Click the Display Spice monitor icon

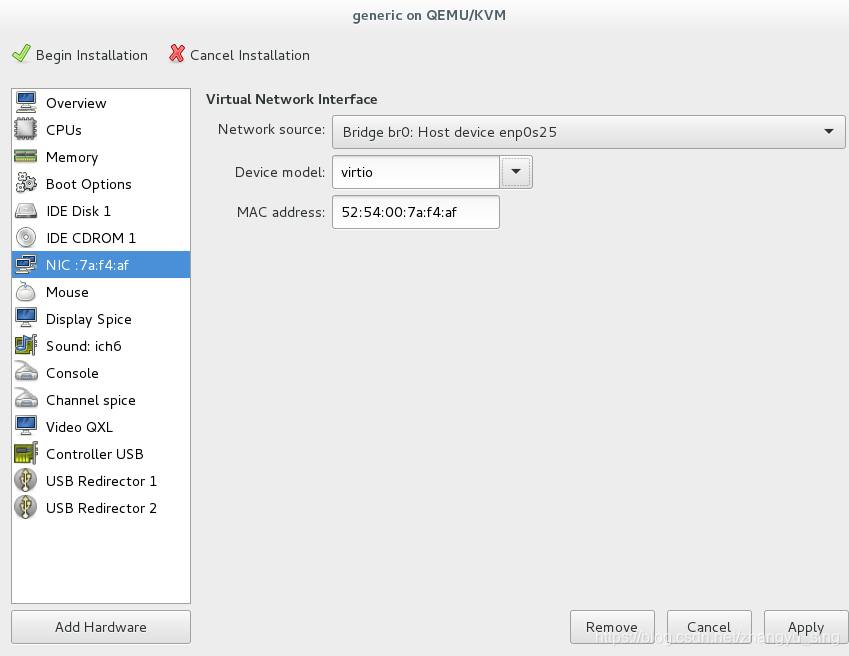[26, 318]
